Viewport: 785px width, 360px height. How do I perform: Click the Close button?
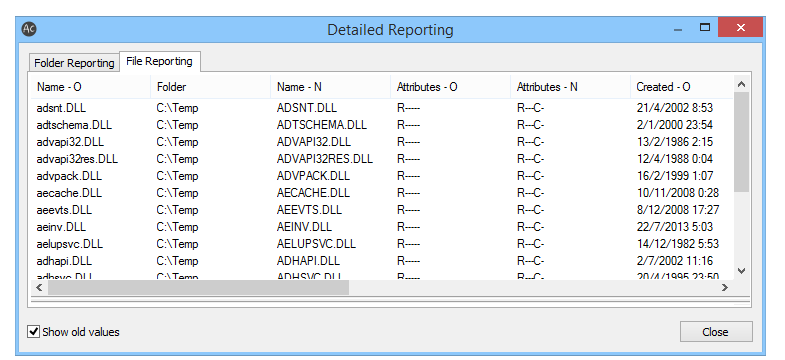click(x=715, y=332)
